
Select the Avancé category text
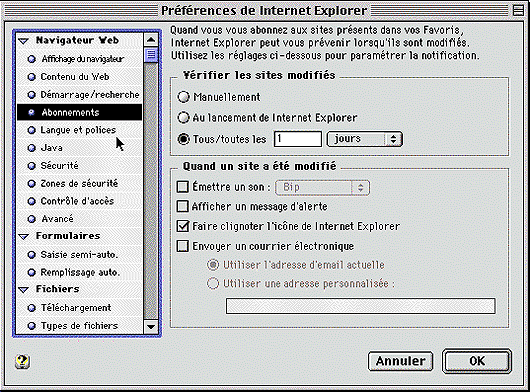57,219
